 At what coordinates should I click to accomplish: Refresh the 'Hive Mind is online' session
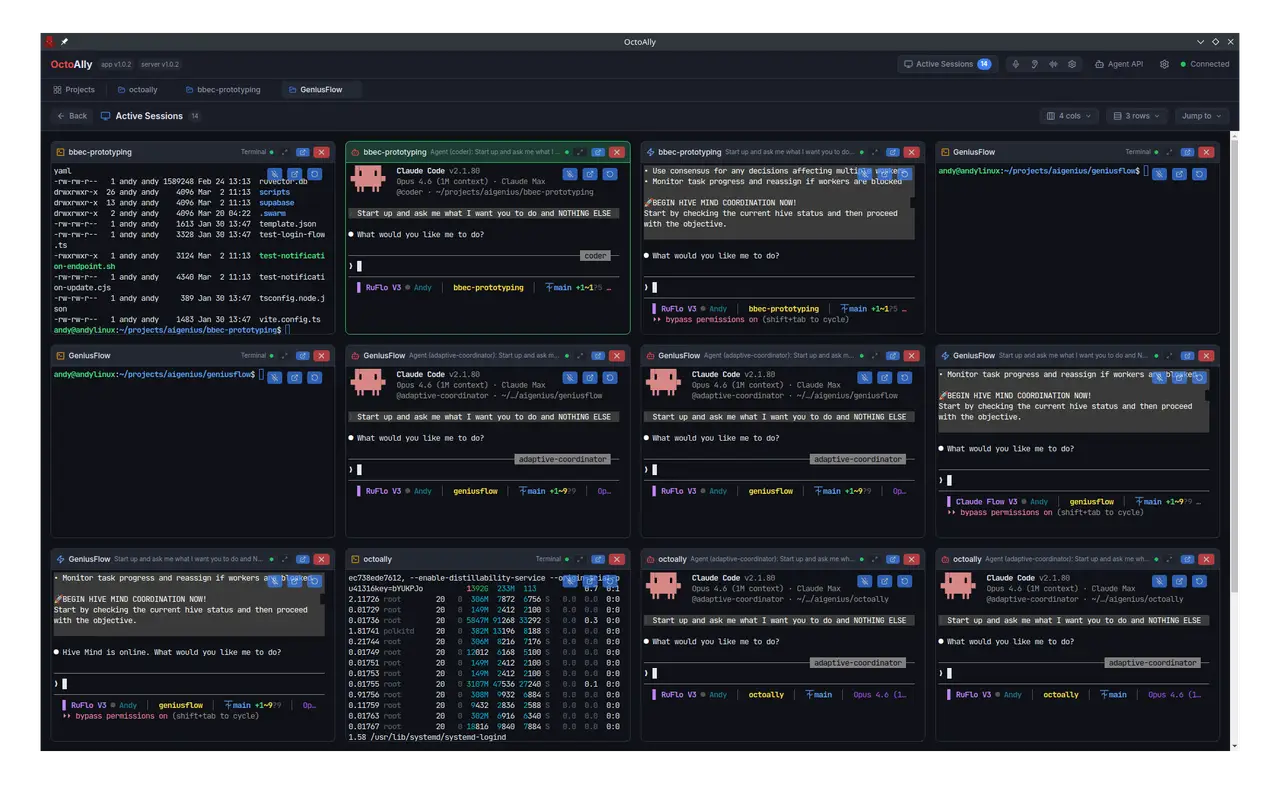pos(314,581)
